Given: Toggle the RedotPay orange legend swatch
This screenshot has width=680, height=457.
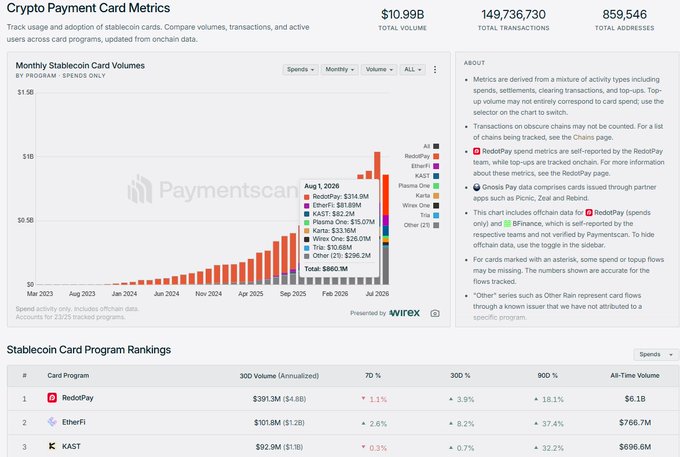Looking at the screenshot, I should tap(436, 156).
